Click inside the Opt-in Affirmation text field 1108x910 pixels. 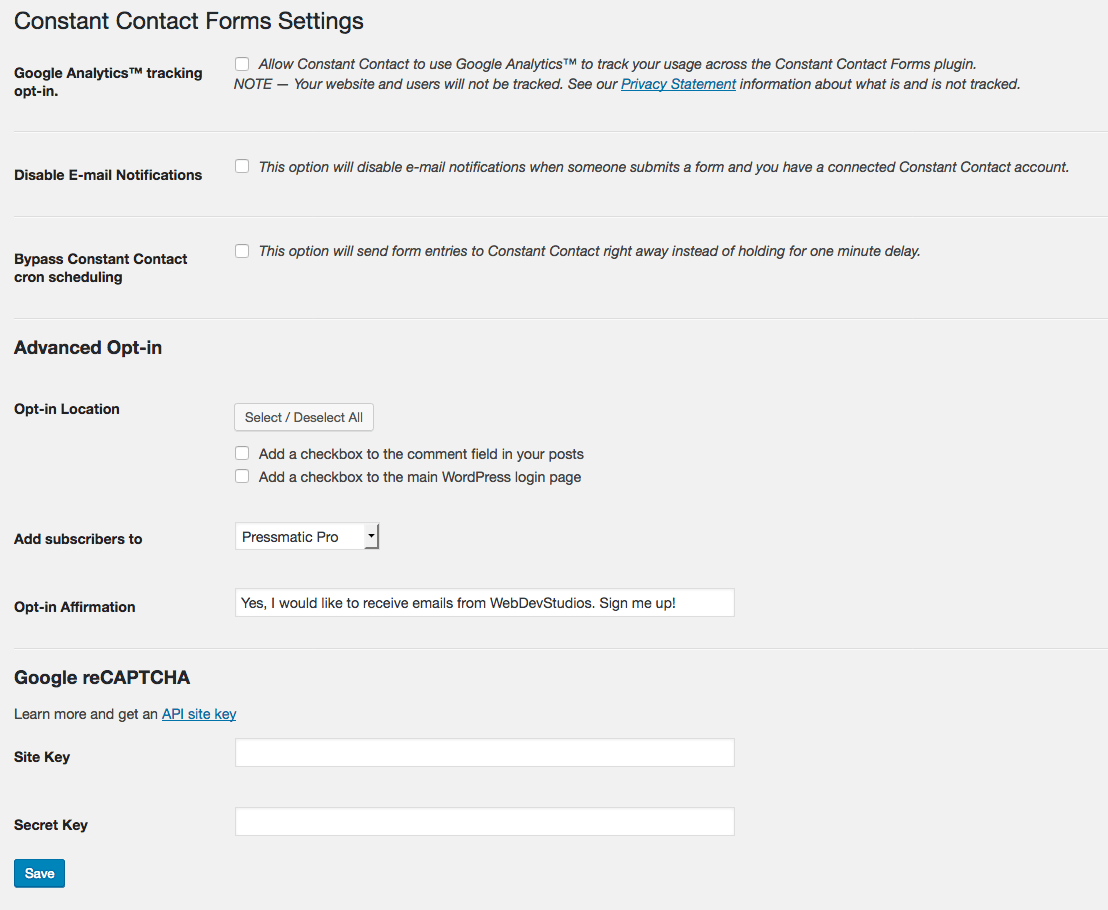click(484, 603)
